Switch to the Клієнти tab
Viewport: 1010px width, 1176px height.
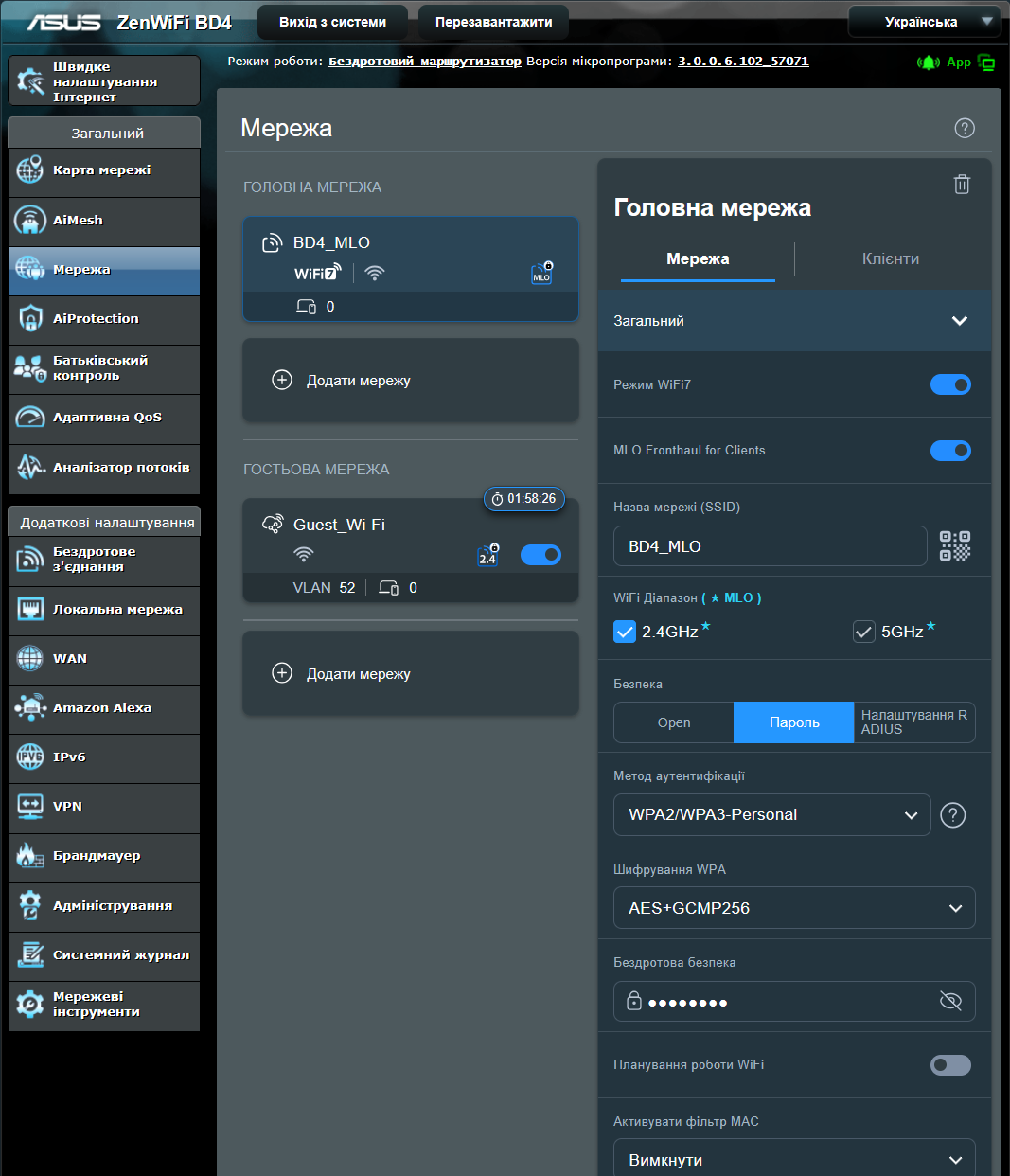pyautogui.click(x=891, y=259)
